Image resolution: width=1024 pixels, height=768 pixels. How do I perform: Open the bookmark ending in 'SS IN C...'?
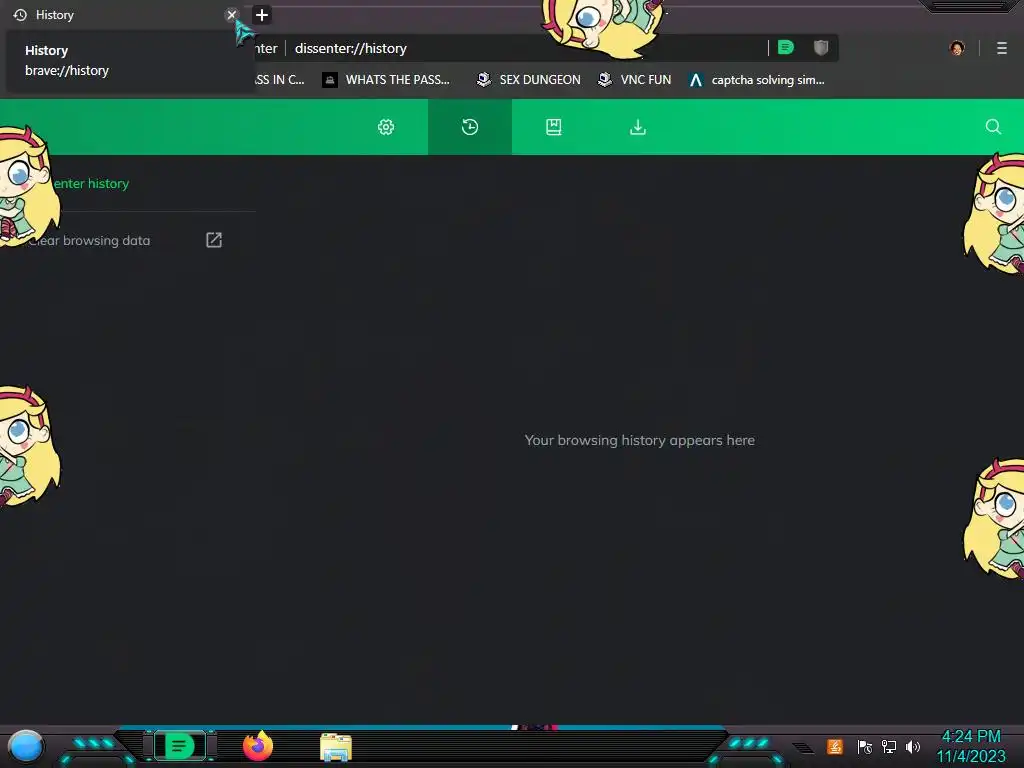(280, 80)
